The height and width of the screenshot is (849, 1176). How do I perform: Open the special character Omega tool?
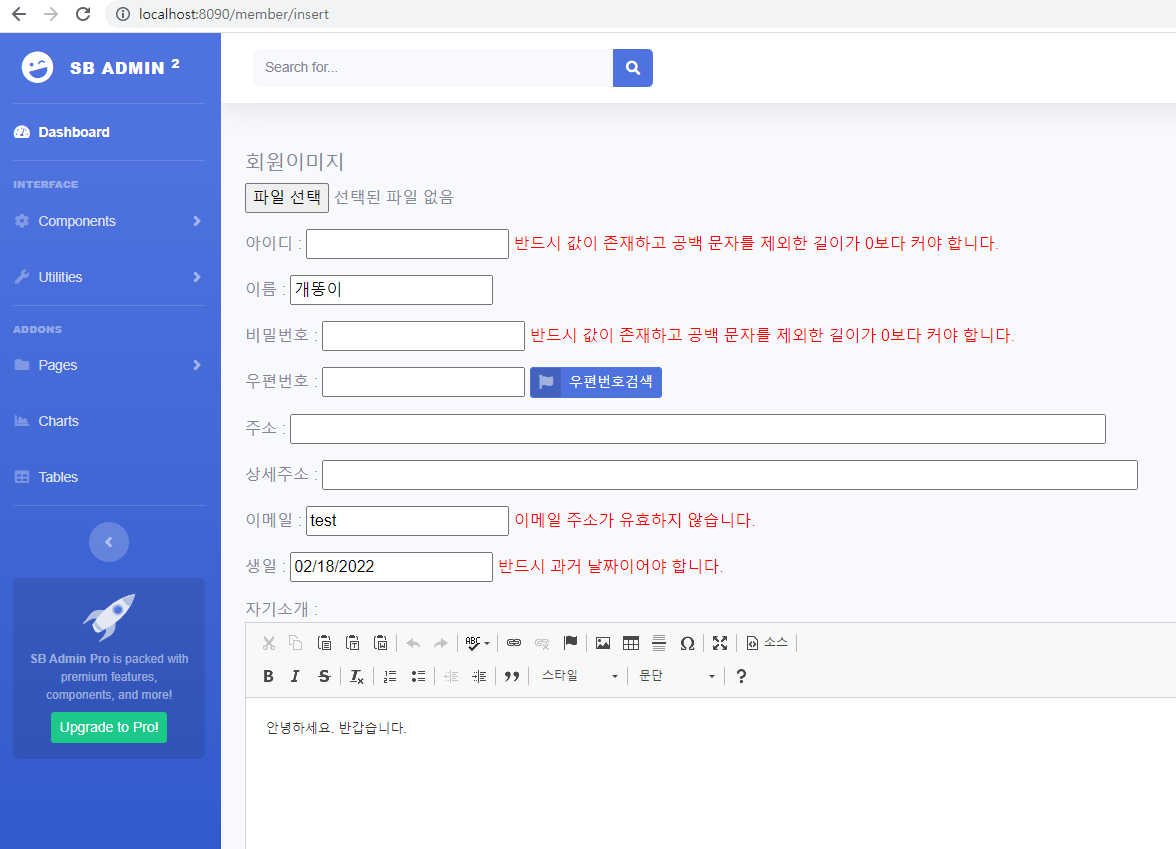687,643
